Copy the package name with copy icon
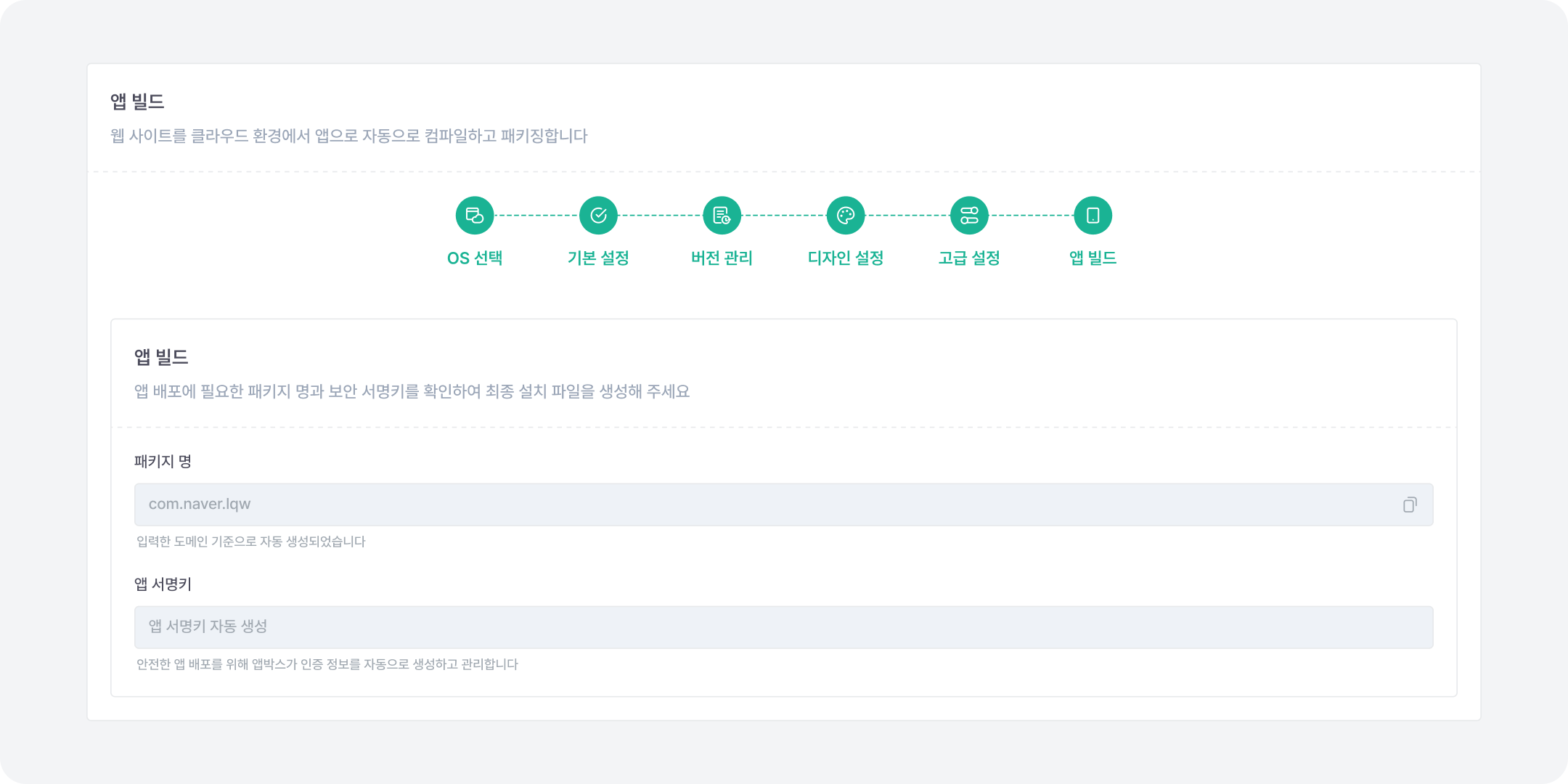 pyautogui.click(x=1410, y=505)
